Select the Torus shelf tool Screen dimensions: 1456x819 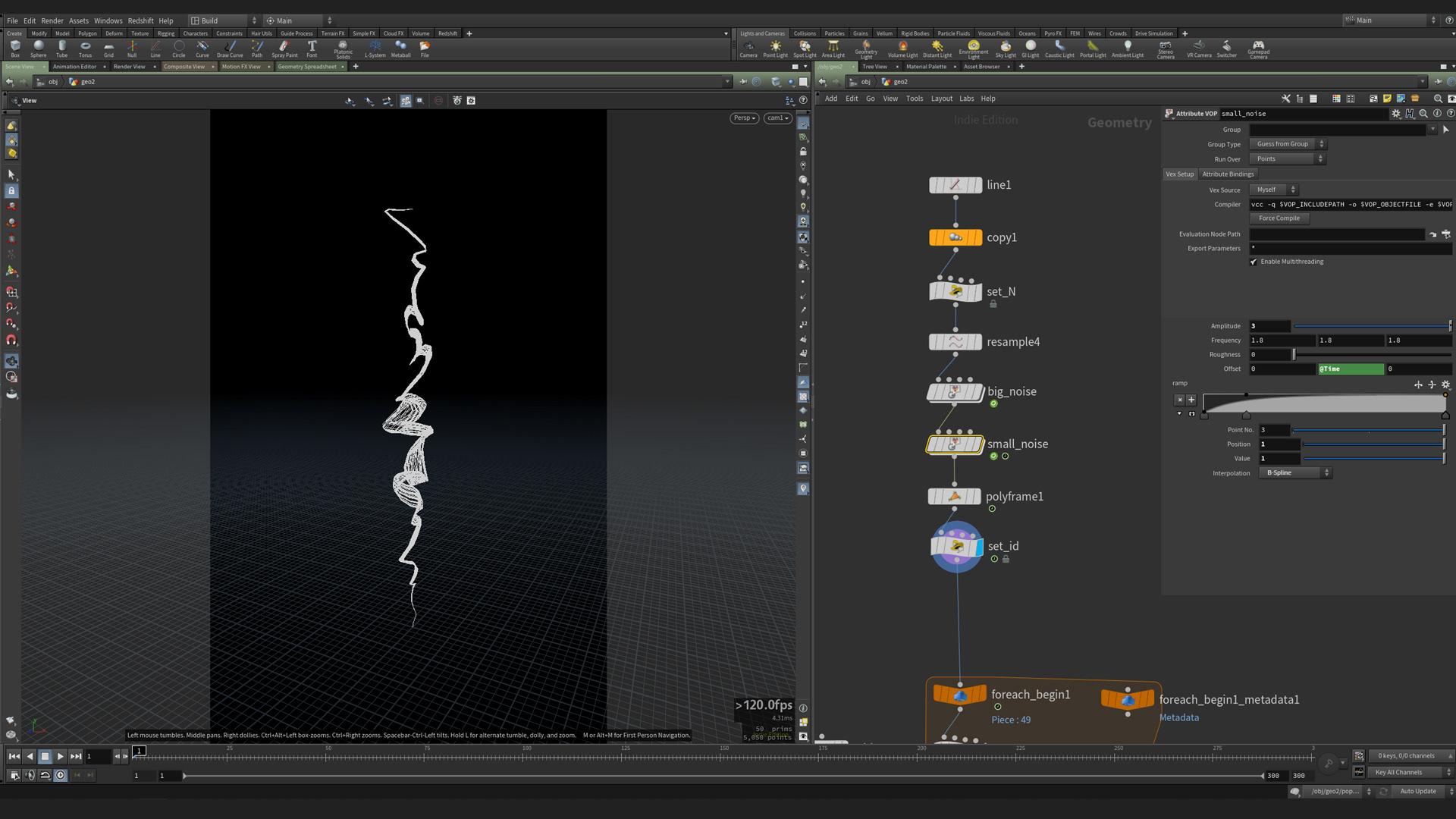85,49
